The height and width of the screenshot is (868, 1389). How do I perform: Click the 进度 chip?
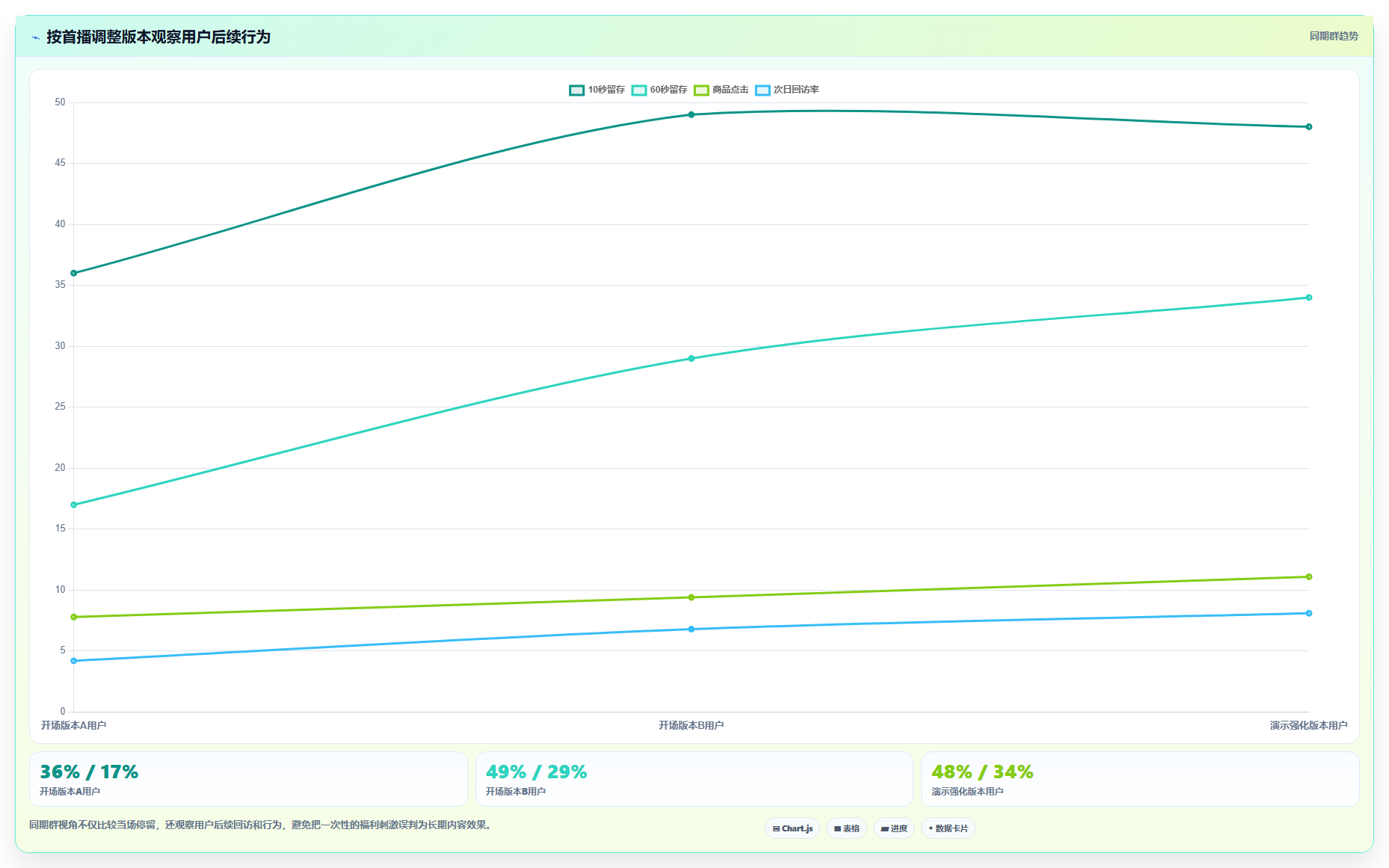coord(894,828)
